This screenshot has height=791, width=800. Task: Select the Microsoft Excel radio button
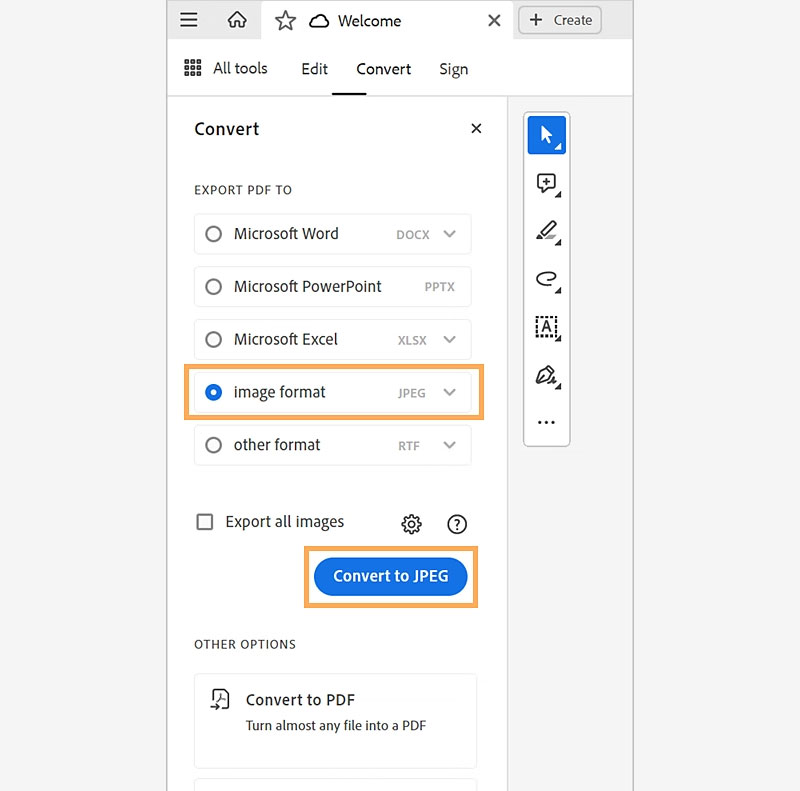213,340
